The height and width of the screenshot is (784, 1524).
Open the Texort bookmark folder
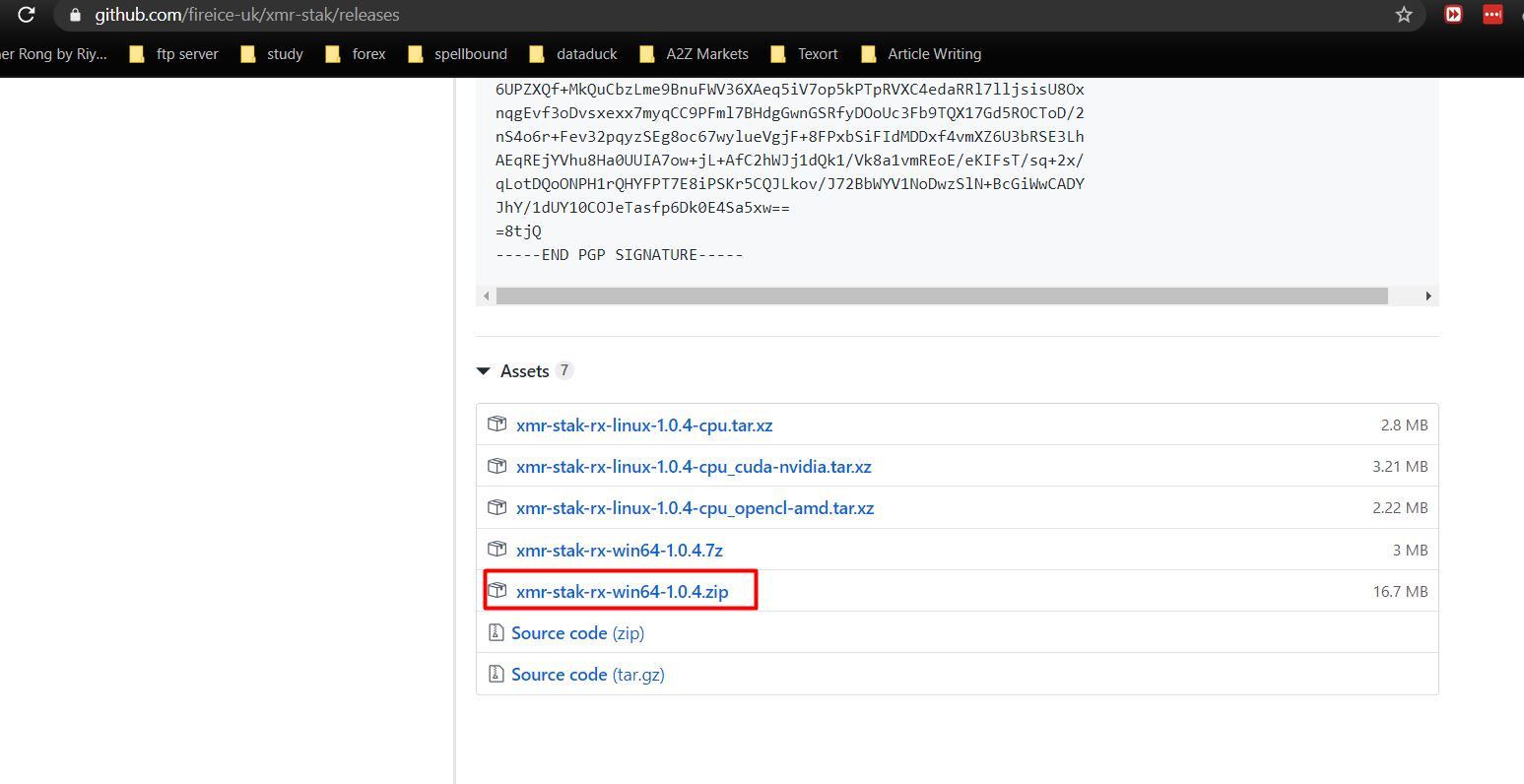click(x=804, y=54)
